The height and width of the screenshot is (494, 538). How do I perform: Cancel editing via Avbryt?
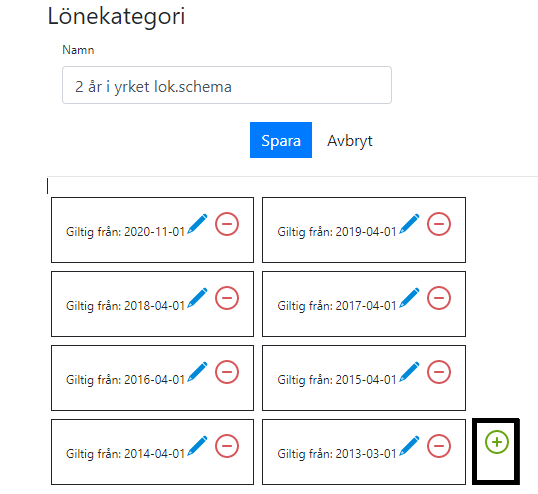point(350,141)
